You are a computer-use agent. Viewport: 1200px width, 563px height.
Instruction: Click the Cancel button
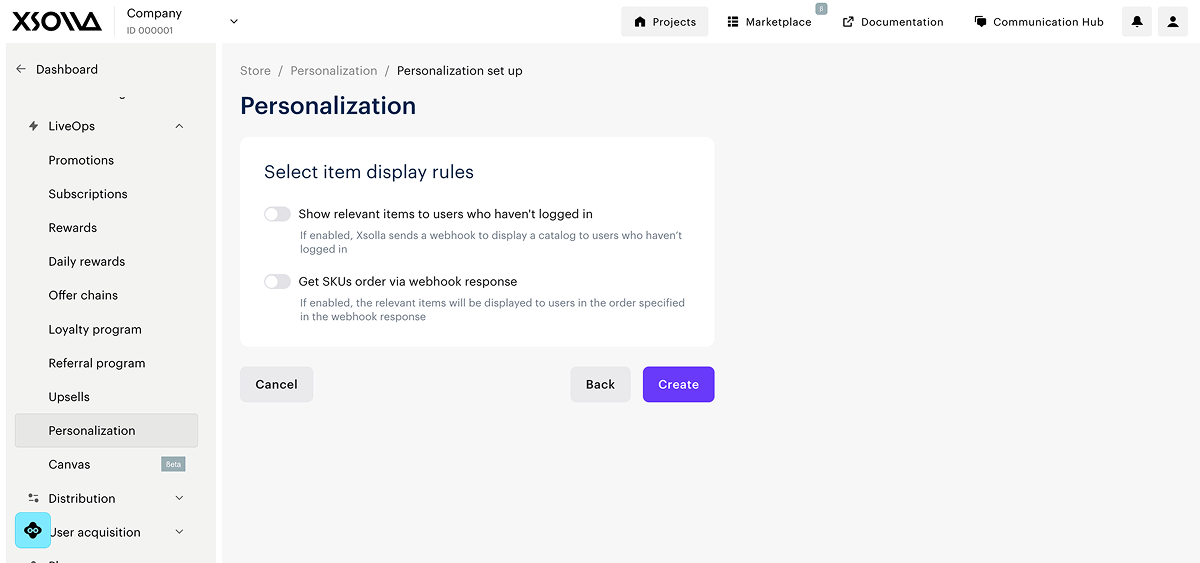[x=276, y=384]
